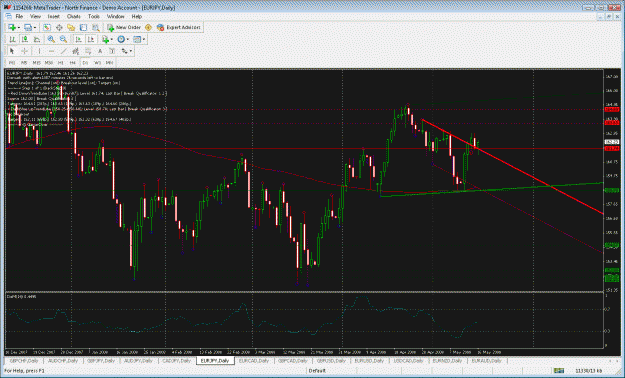This screenshot has width=625, height=378.
Task: Select the trendline drawing tool
Action: 64,51
